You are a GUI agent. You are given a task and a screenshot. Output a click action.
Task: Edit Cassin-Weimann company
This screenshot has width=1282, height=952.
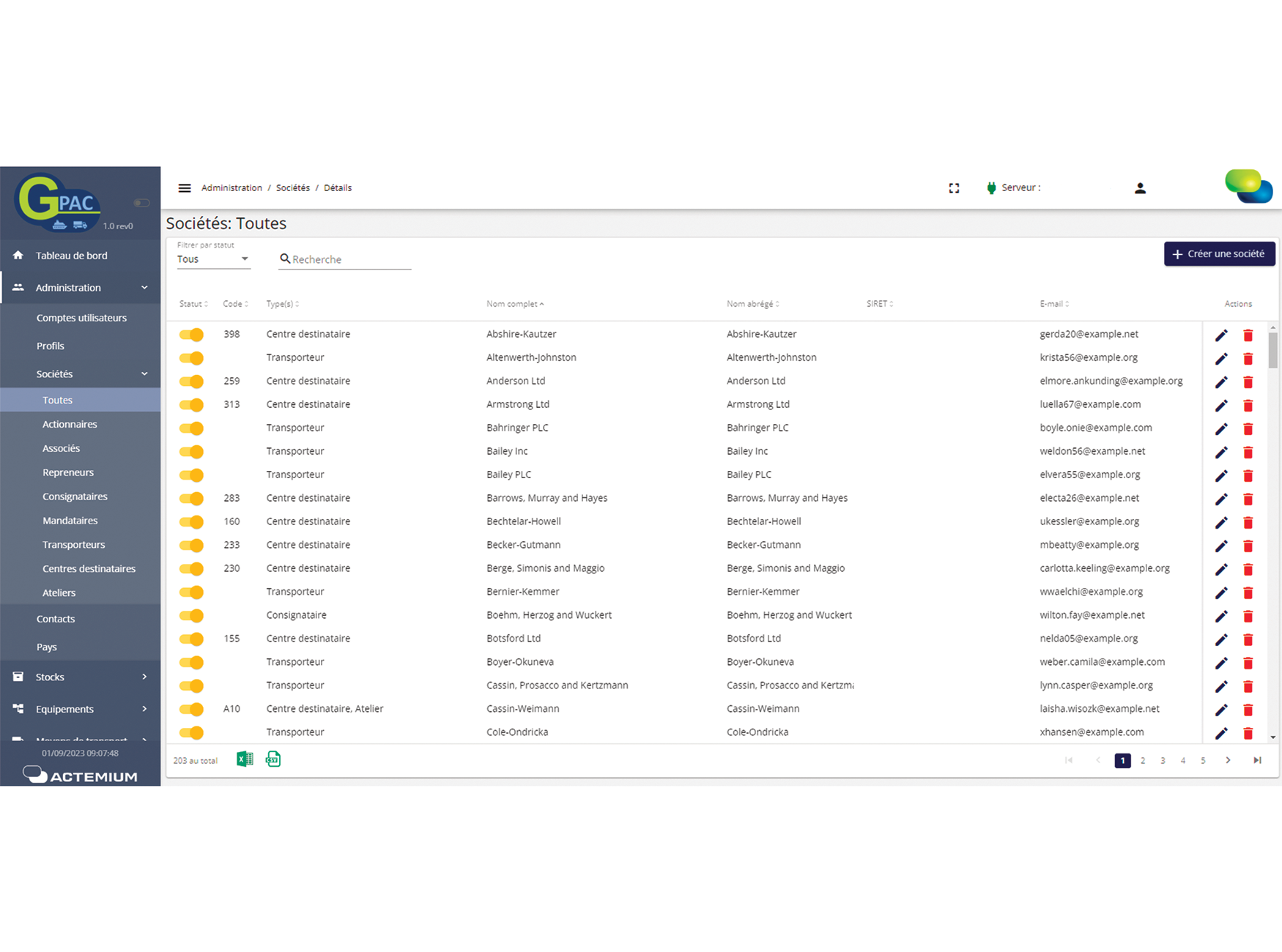(x=1221, y=710)
